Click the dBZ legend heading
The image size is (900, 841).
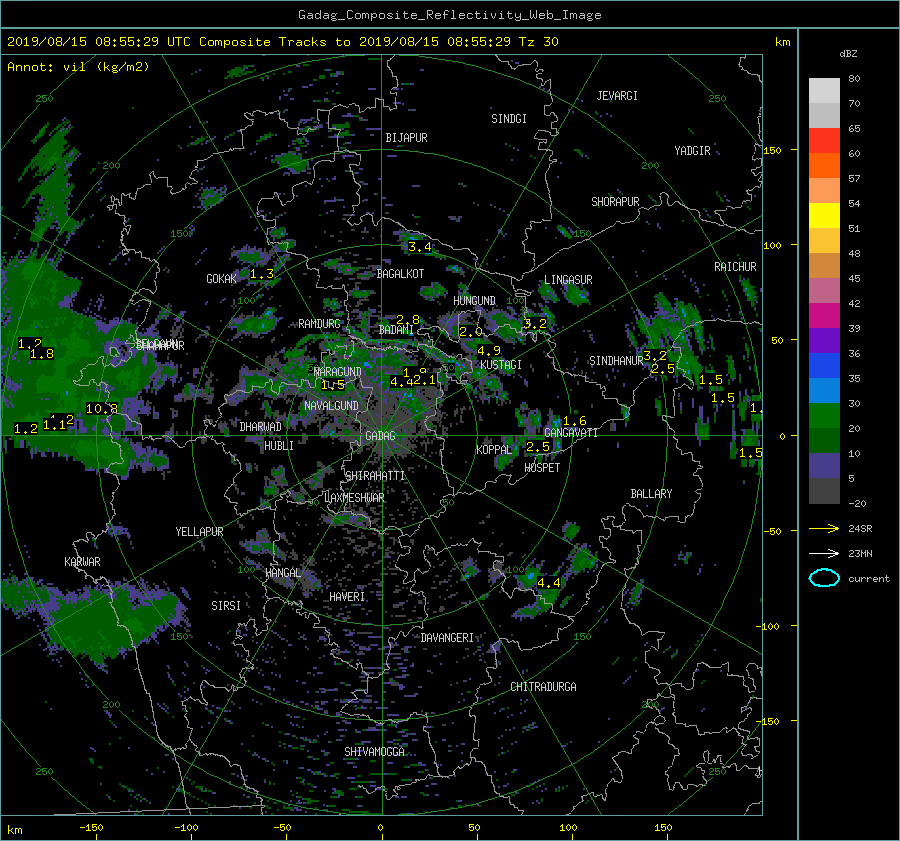coord(848,54)
